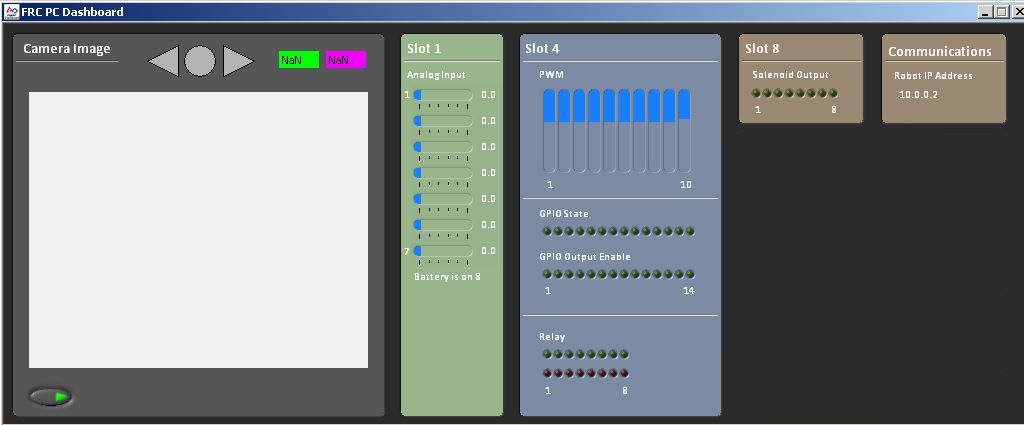Image resolution: width=1024 pixels, height=425 pixels.
Task: Click PWM bar number 1
Action: coord(549,131)
